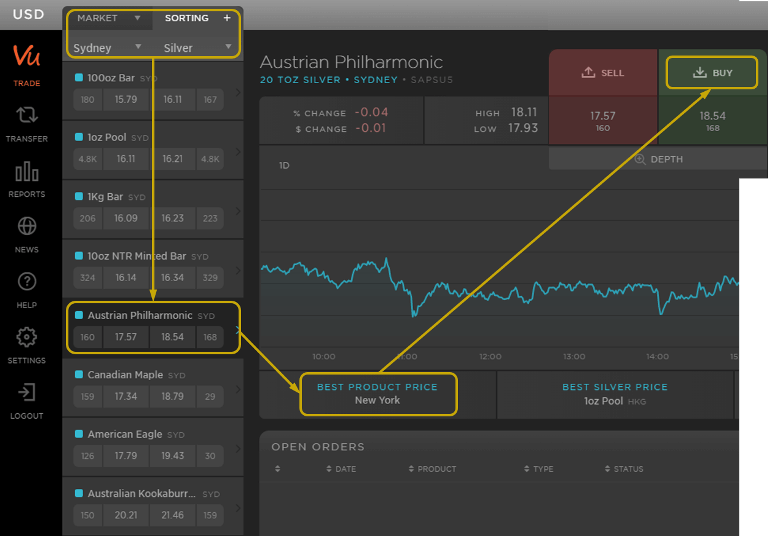Click the silver price chart line

point(499,287)
